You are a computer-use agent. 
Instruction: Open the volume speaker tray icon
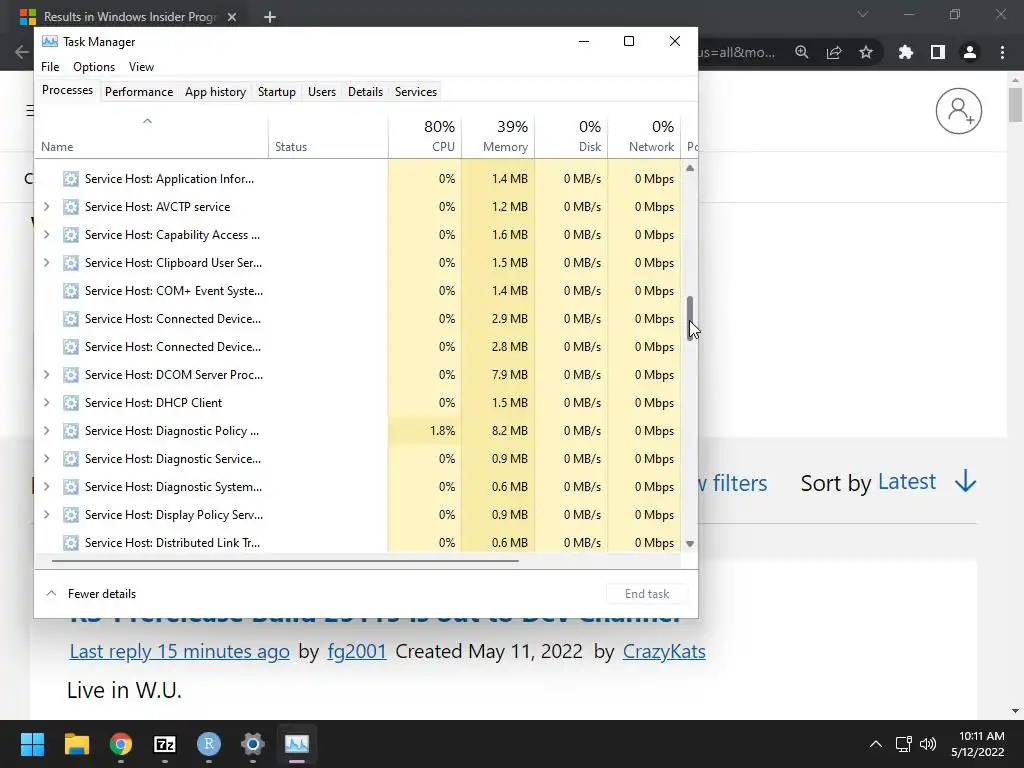pos(928,744)
